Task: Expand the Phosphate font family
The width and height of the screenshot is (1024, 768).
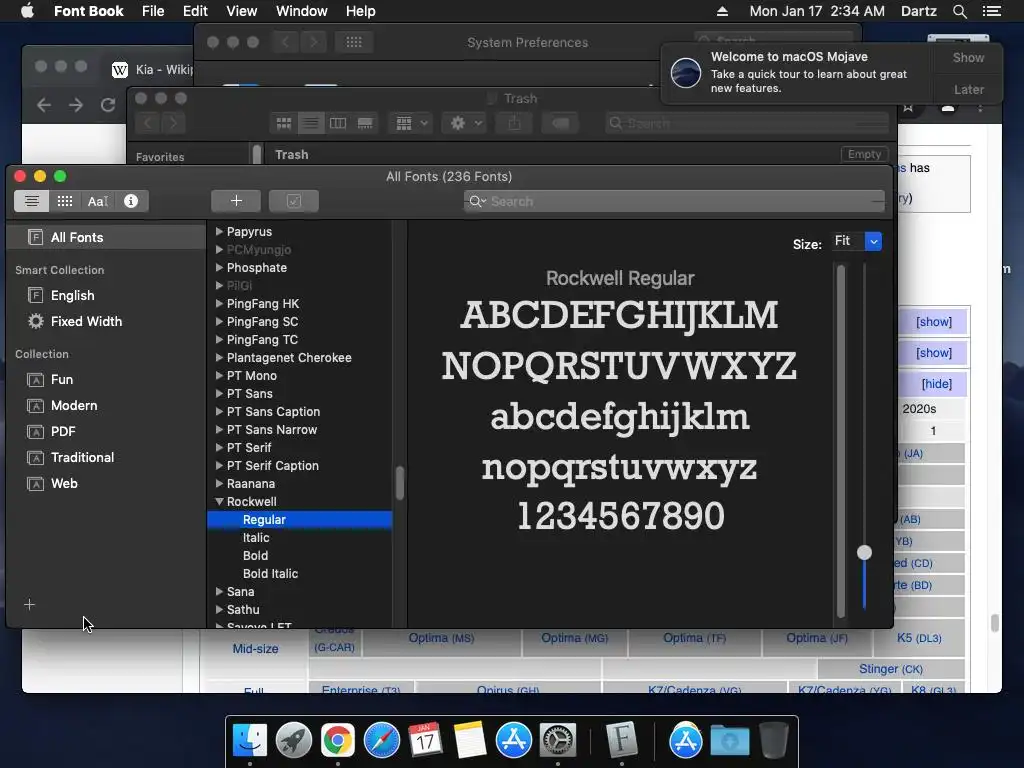Action: [x=219, y=268]
